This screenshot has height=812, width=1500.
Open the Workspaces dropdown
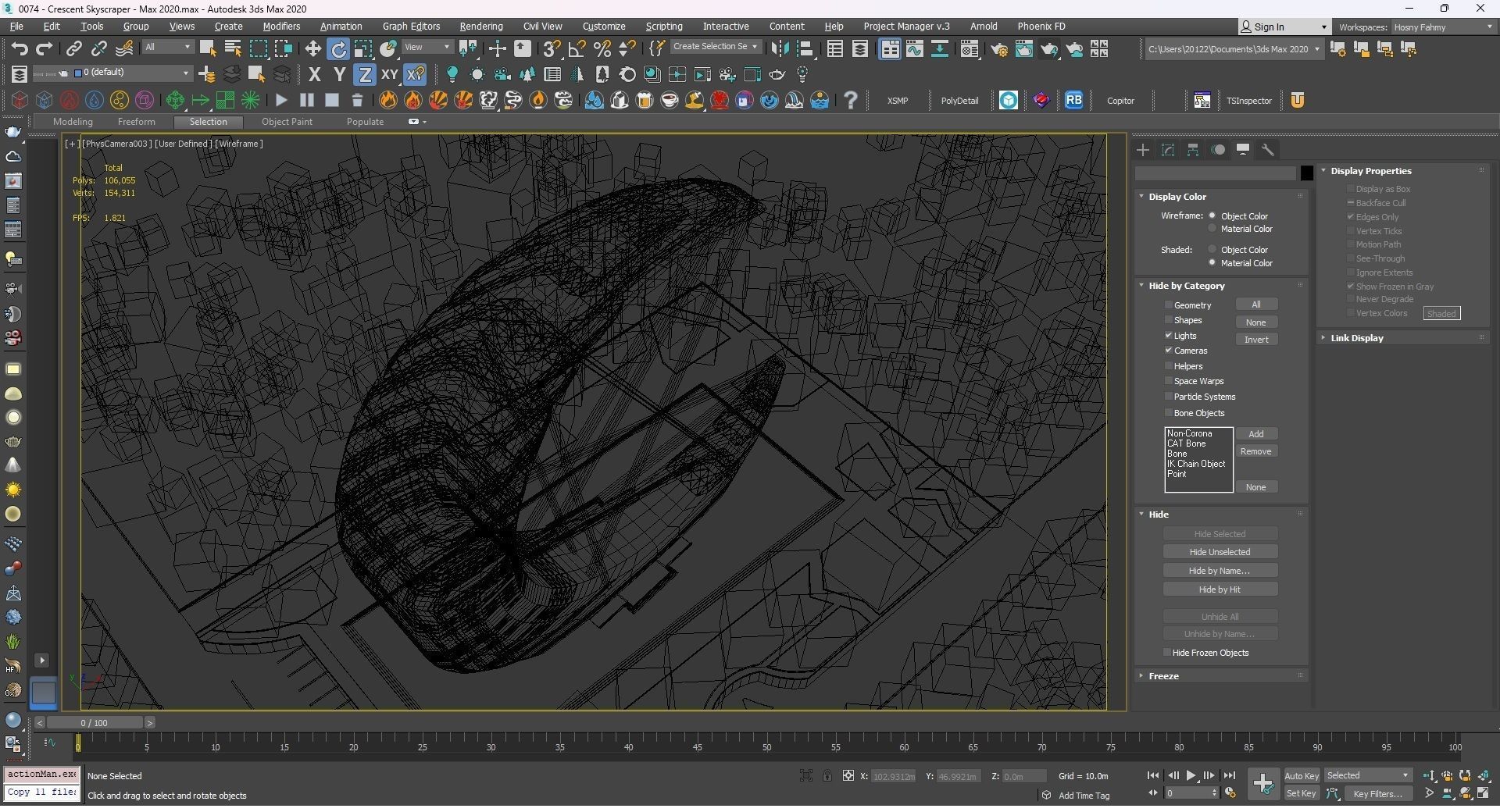click(1441, 27)
